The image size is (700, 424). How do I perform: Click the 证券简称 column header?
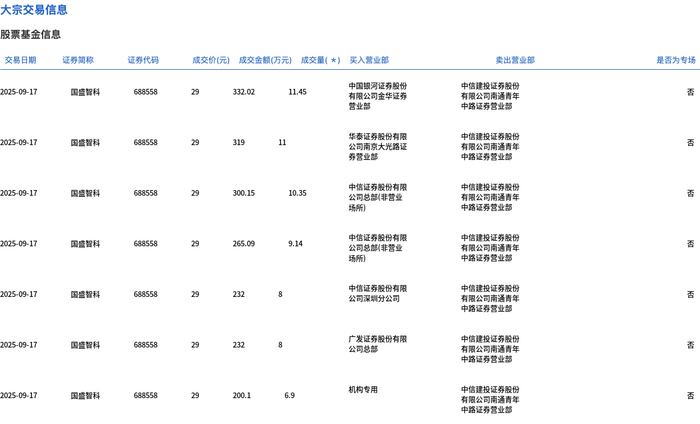point(78,60)
